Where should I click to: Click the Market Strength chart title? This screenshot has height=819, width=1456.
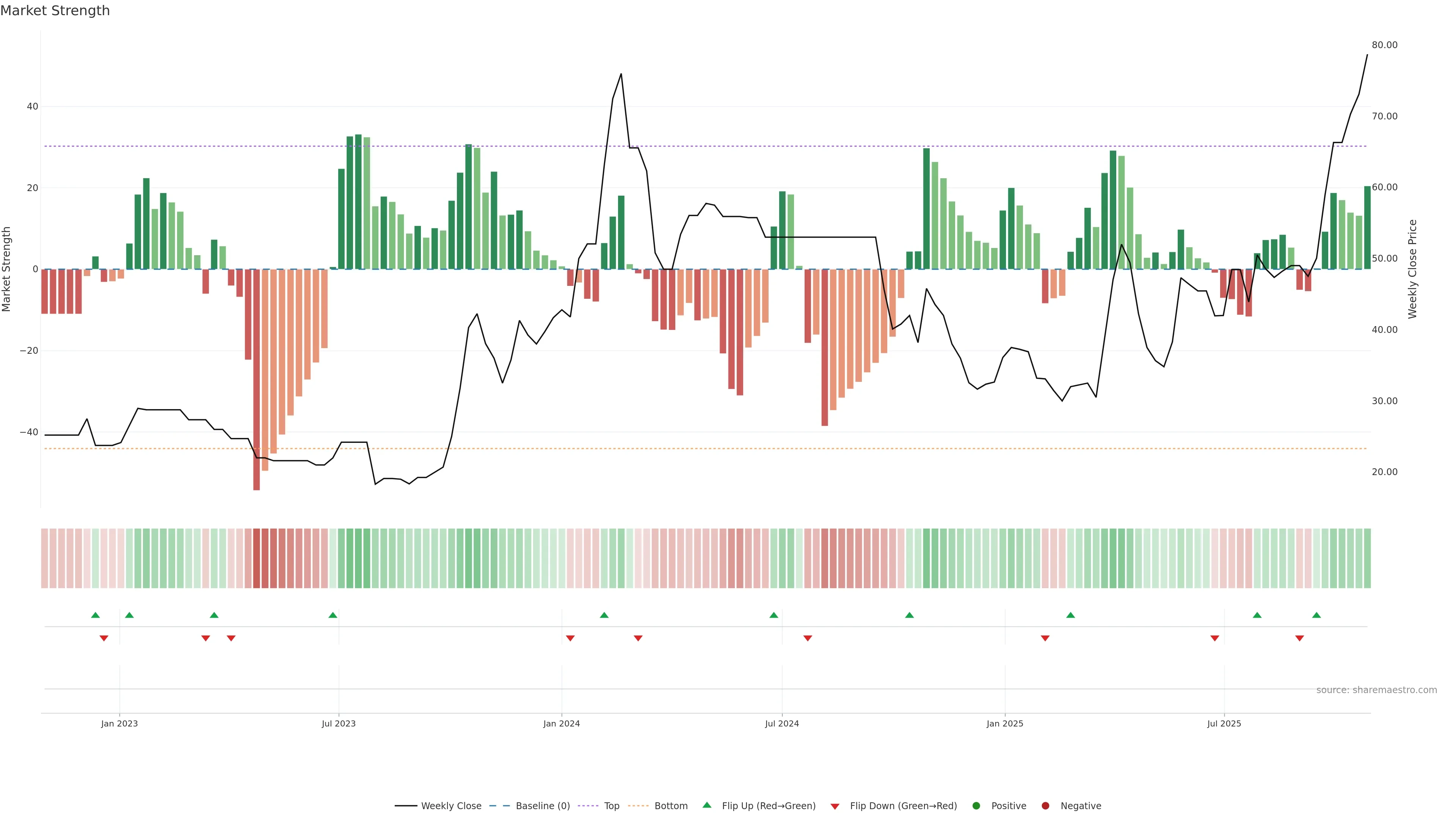click(55, 11)
